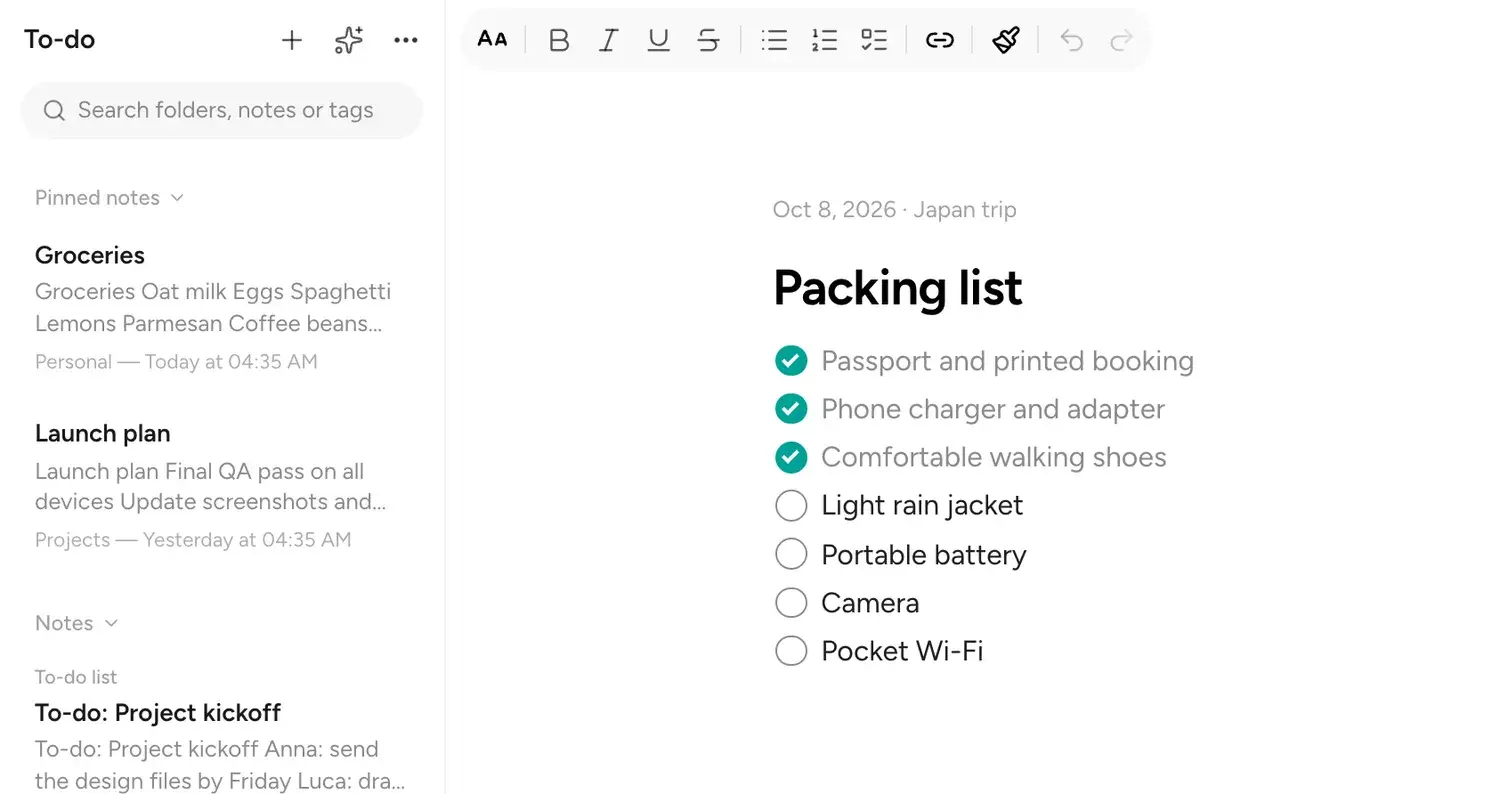Check off Pocket Wi-Fi
Viewport: 1500px width, 794px height.
[791, 650]
